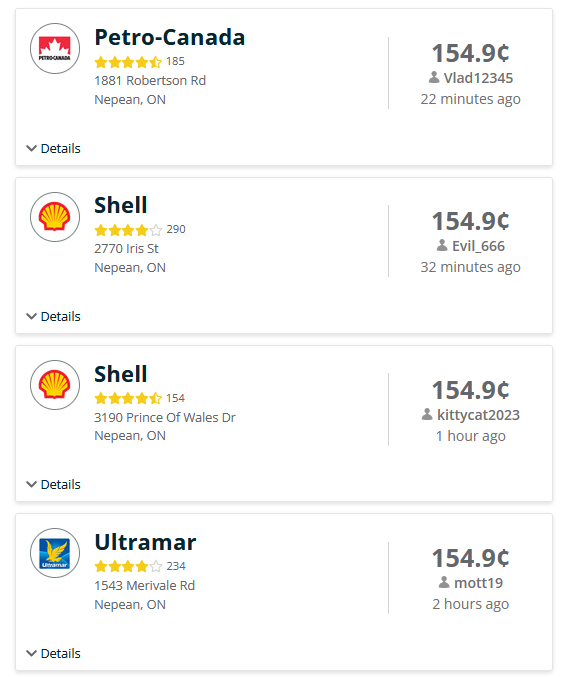Open the Petro-Canada station name link
This screenshot has height=677, width=563.
coord(170,37)
